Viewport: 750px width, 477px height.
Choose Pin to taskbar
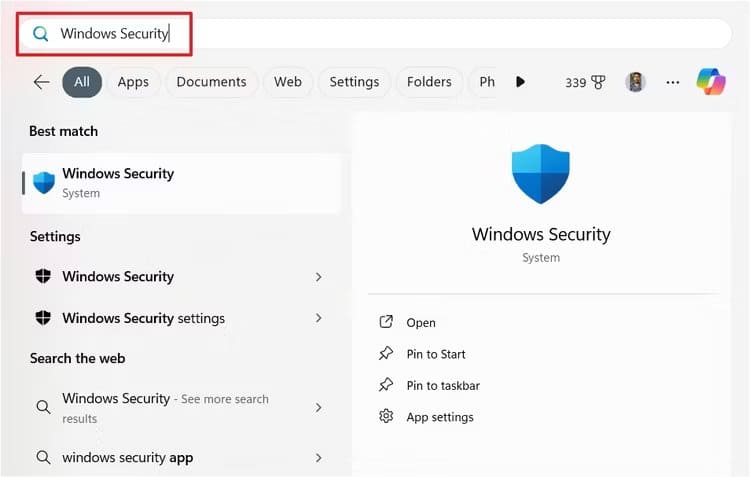[443, 386]
